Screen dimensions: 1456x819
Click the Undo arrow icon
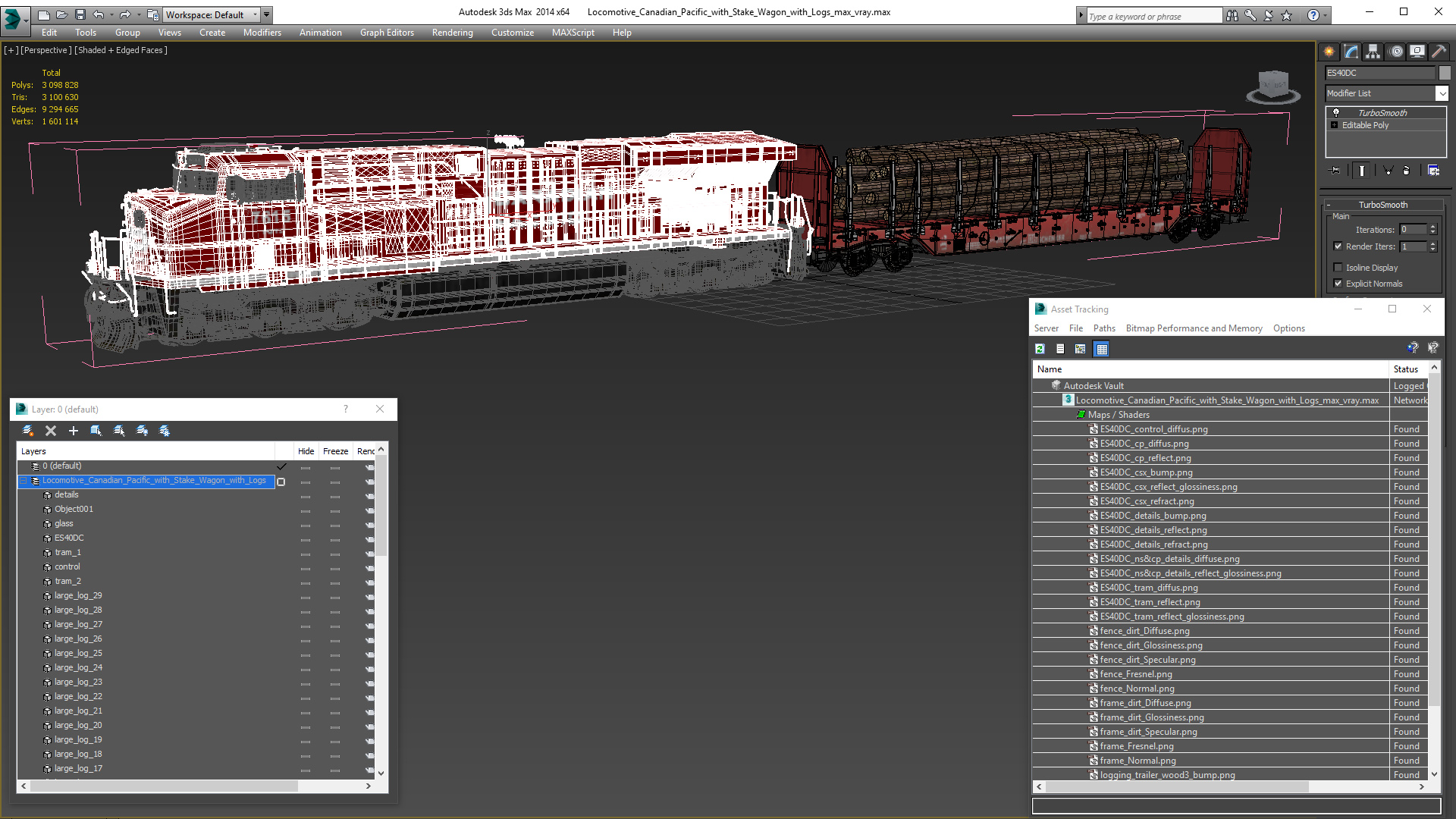pyautogui.click(x=99, y=14)
